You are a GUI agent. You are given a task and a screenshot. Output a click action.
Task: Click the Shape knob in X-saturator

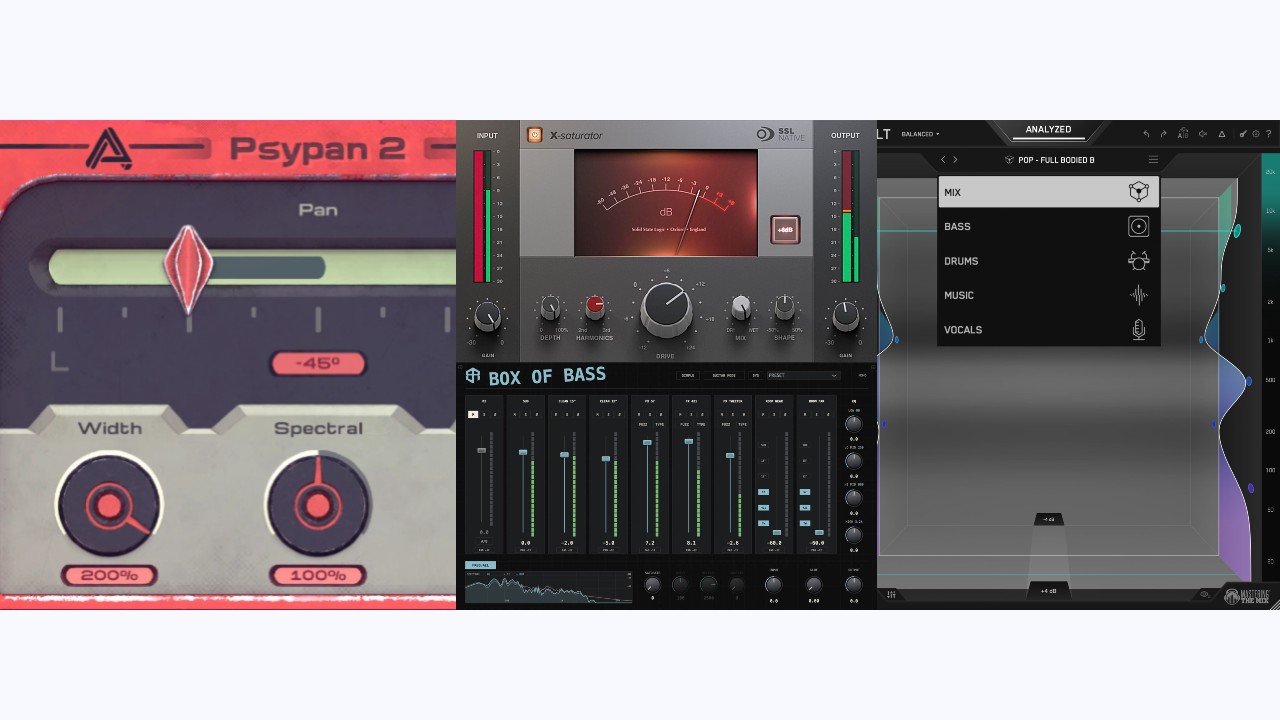tap(785, 307)
